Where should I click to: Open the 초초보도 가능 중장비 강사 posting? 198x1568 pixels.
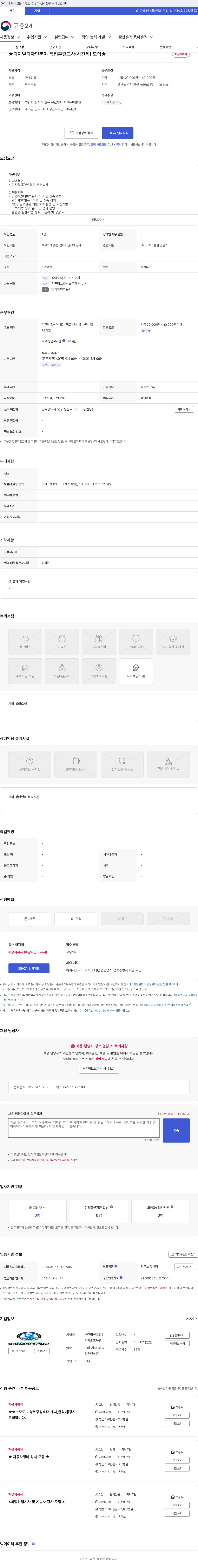tap(42, 1415)
